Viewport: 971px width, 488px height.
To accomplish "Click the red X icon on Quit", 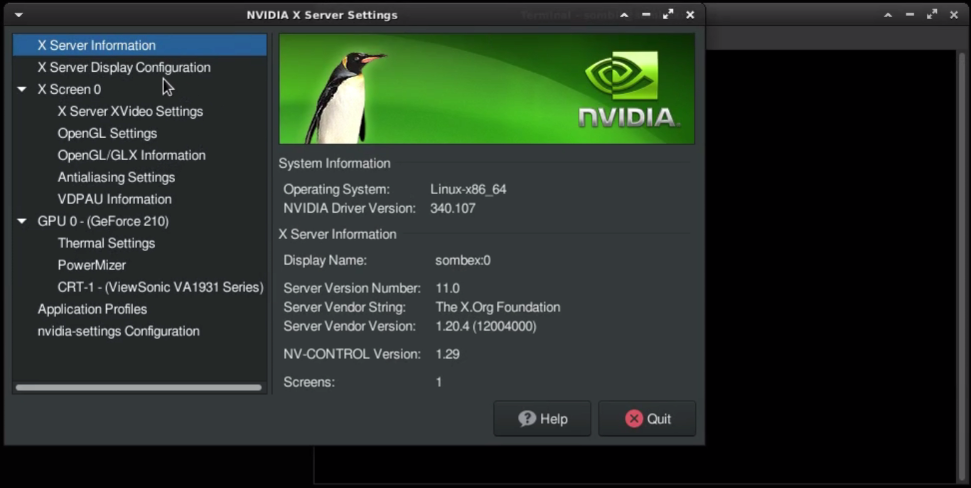I will coord(634,419).
